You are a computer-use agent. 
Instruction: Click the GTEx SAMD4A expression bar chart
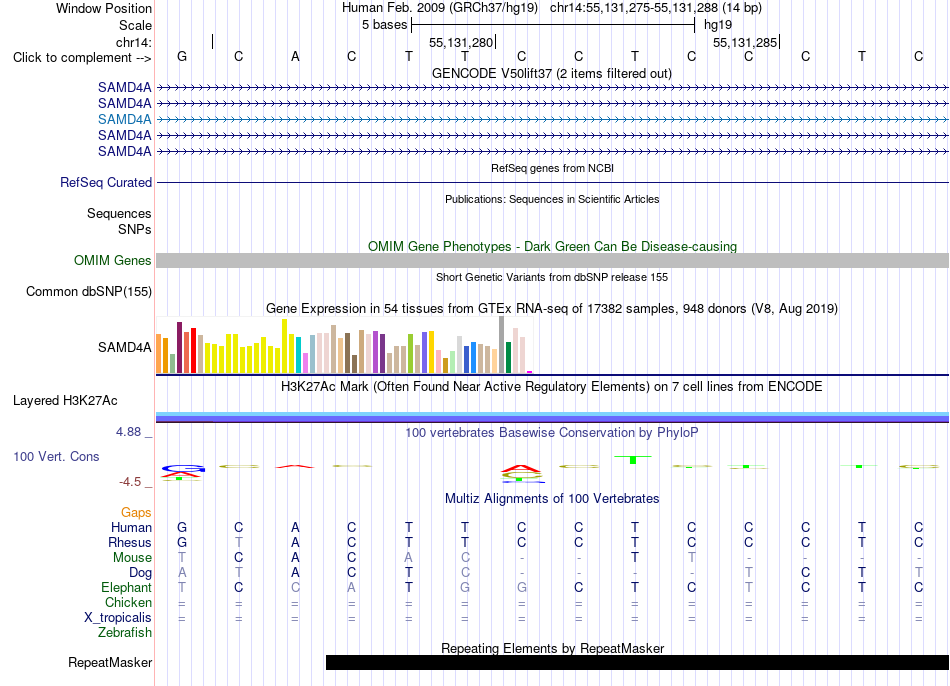coord(344,345)
